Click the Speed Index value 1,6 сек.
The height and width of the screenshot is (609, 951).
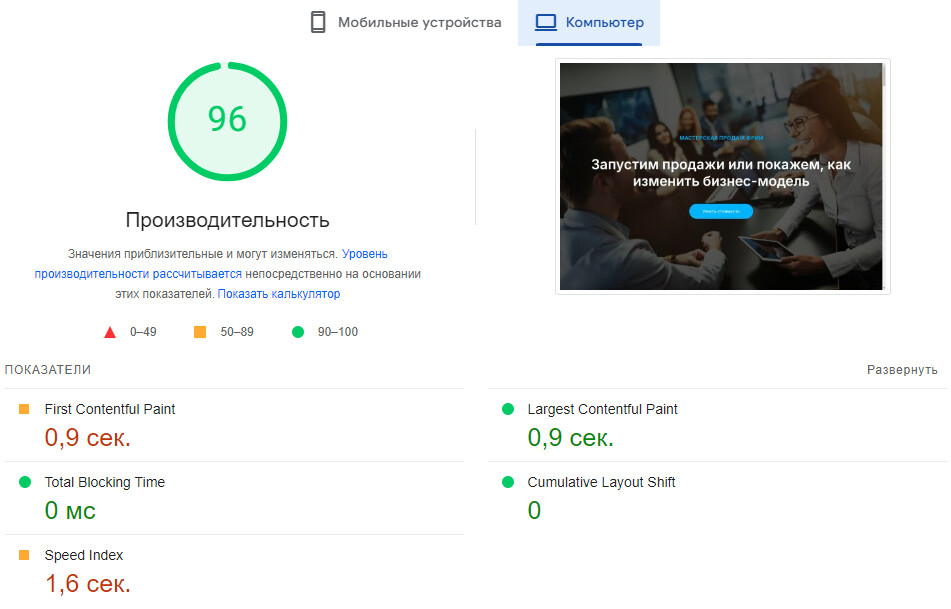coord(88,584)
